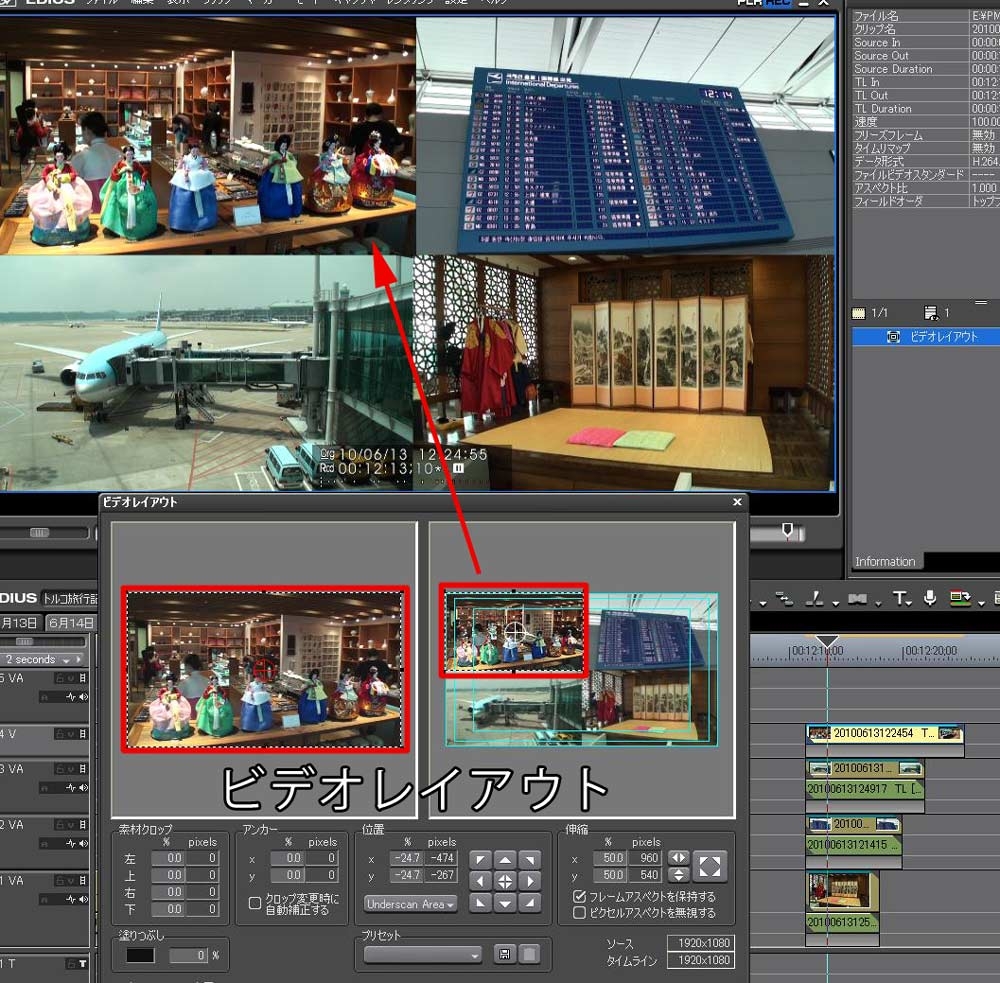Disable フレームアスペクトを保持する checkbox
This screenshot has width=1000, height=983.
tap(579, 897)
